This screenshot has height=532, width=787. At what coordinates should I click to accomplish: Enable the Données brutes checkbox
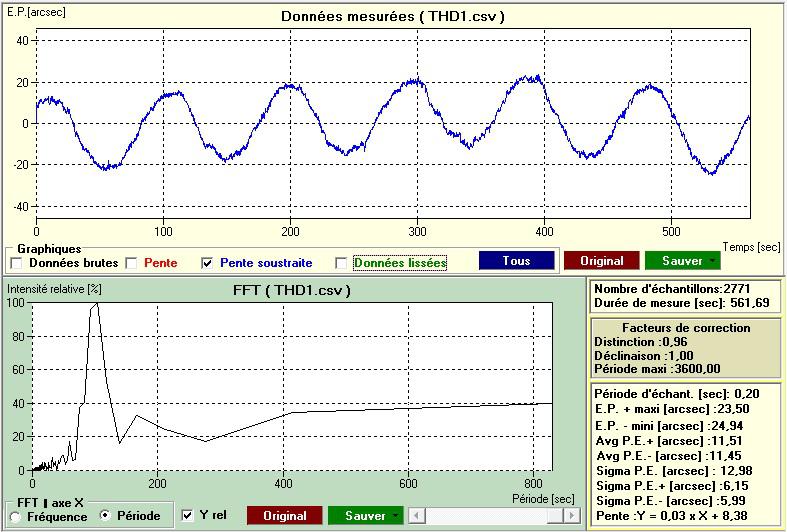coord(17,262)
